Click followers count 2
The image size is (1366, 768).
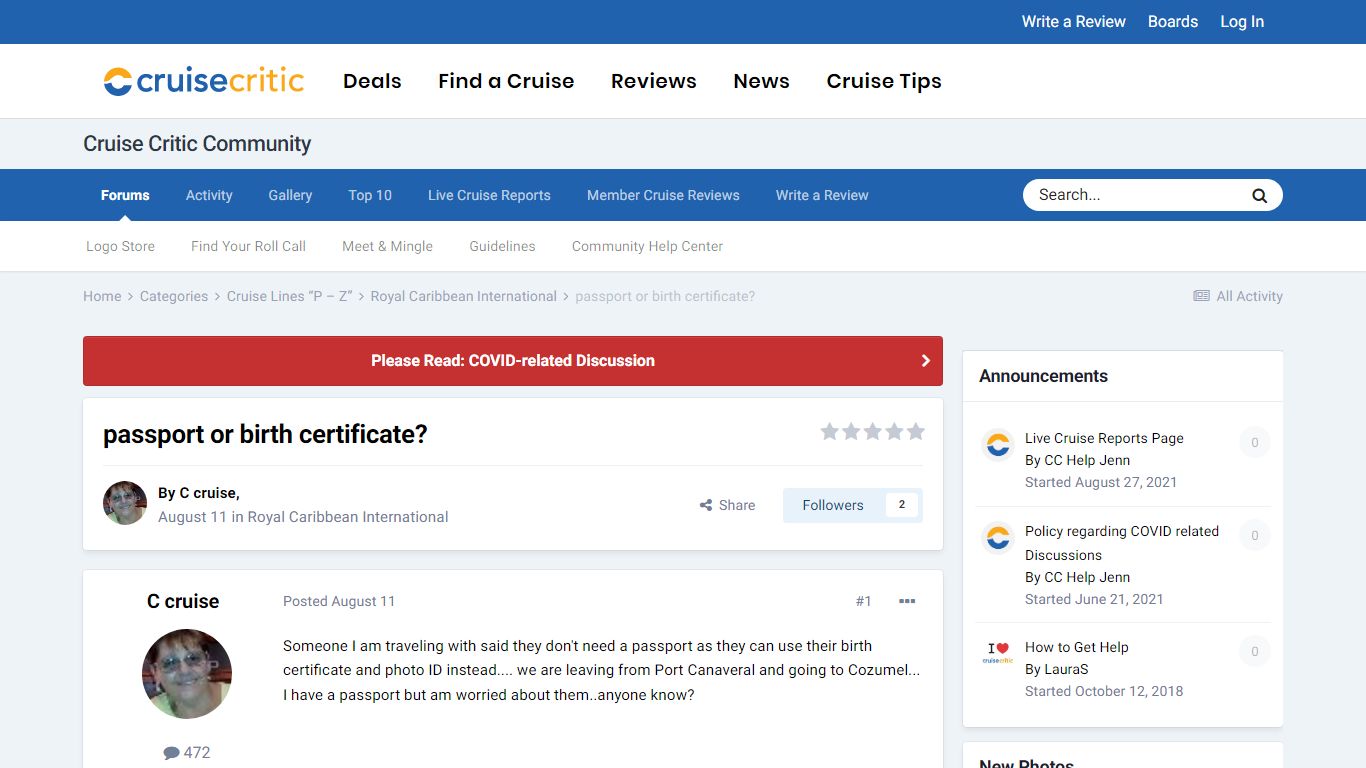(x=901, y=505)
